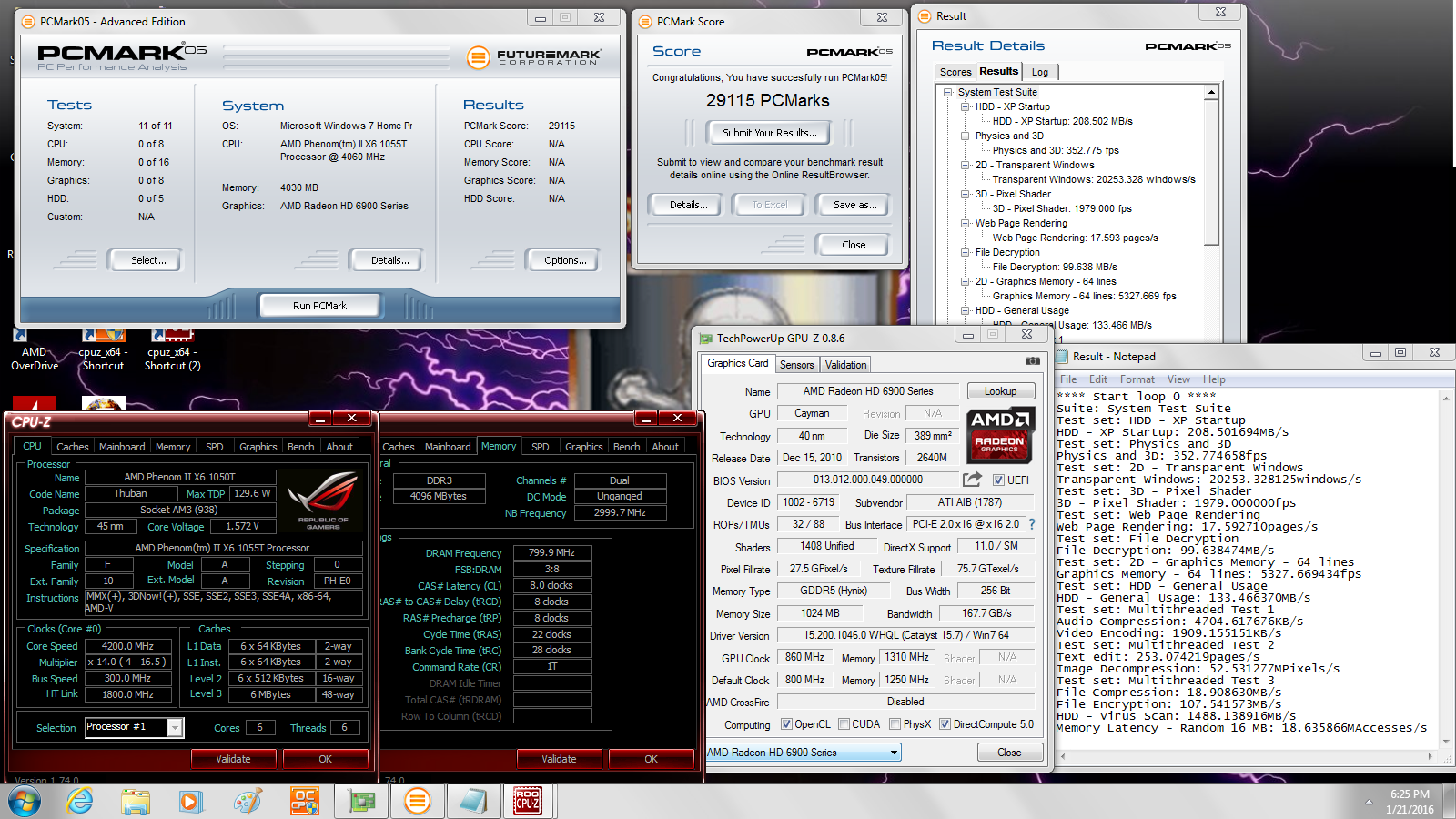Click the Core Speed 4200.0 MHz field
Screen dimensions: 1456x819
[127, 646]
